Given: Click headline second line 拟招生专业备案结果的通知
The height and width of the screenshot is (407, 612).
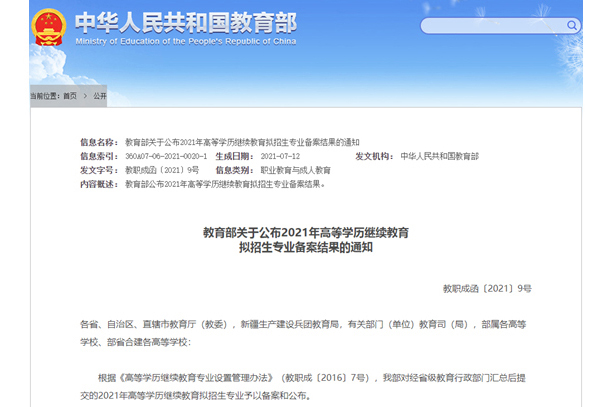Looking at the screenshot, I should coord(306,247).
